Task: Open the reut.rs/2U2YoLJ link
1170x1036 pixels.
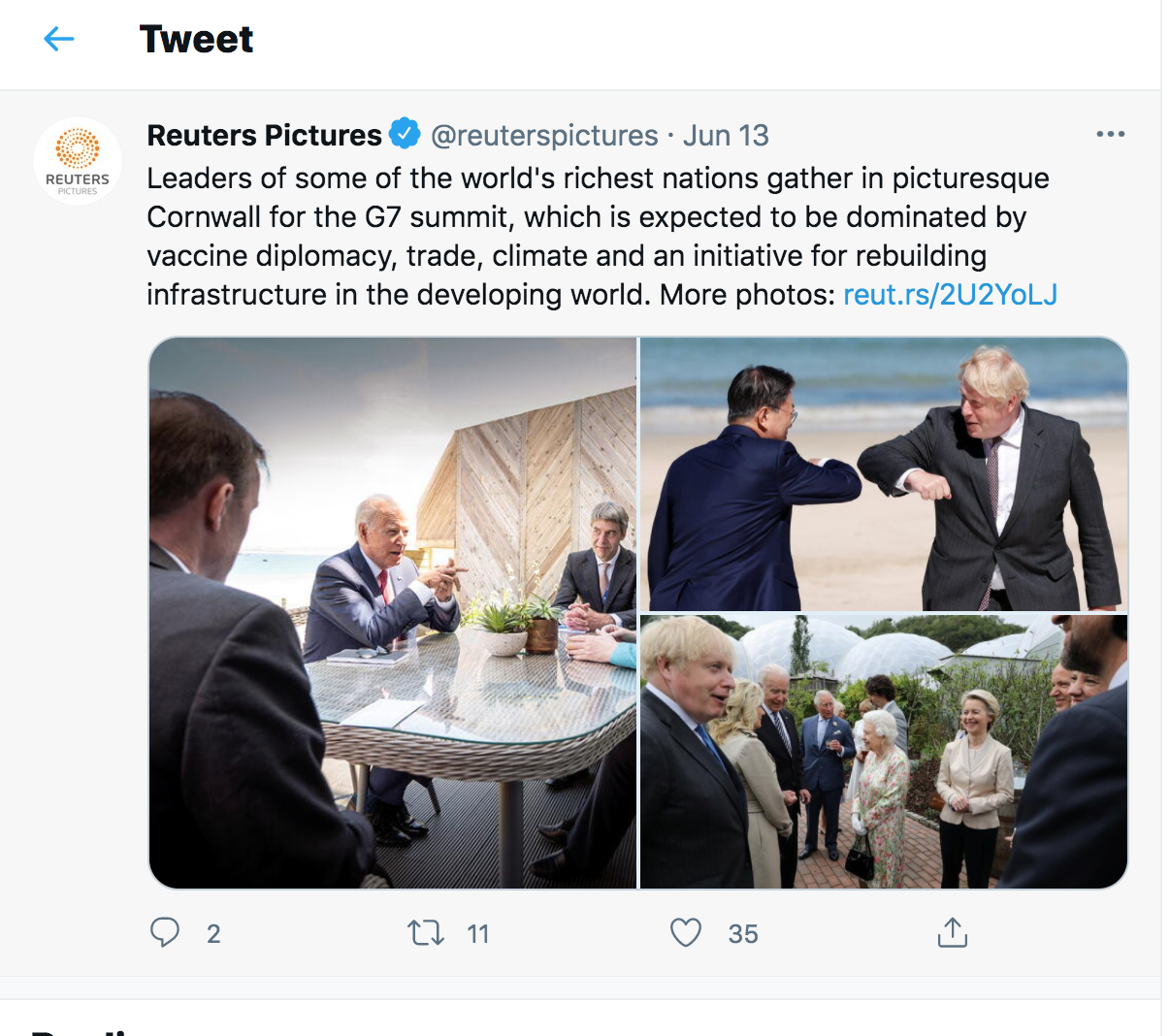Action: click(950, 294)
